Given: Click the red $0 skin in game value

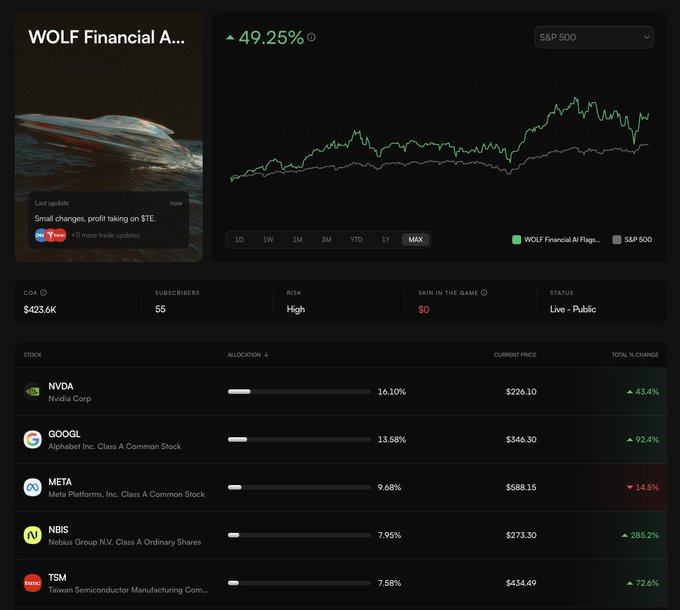Looking at the screenshot, I should click(x=424, y=310).
